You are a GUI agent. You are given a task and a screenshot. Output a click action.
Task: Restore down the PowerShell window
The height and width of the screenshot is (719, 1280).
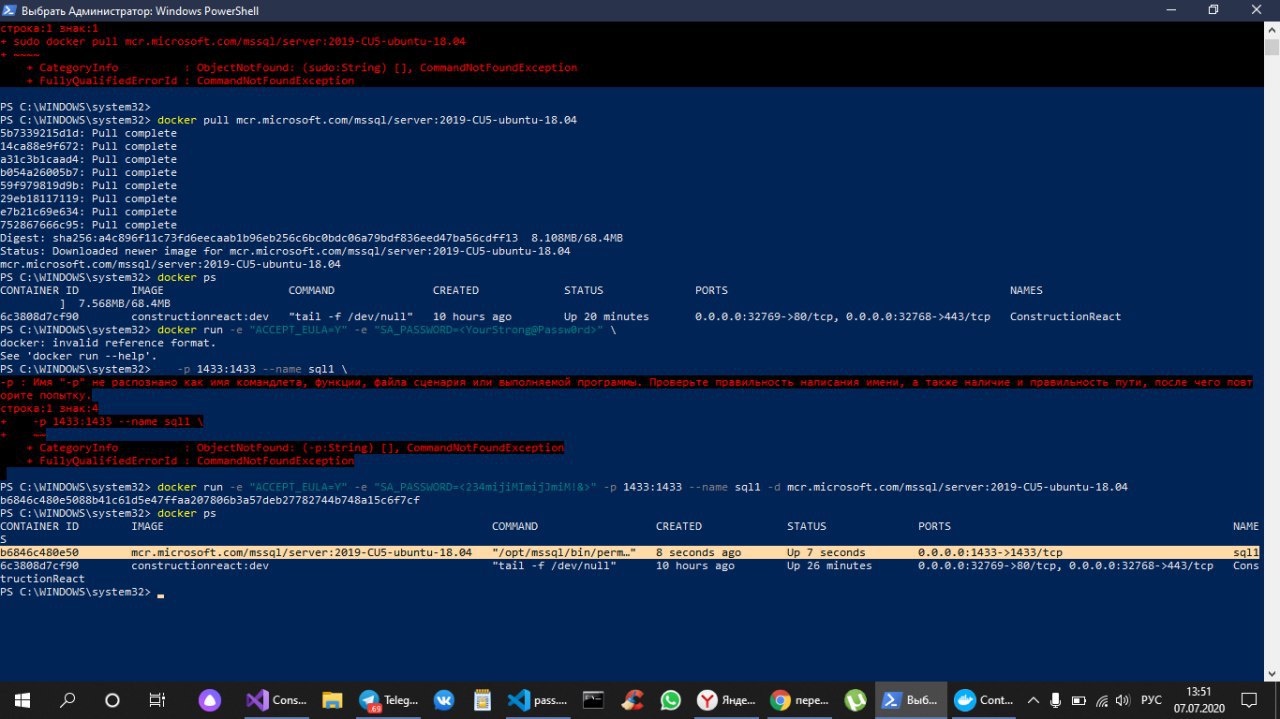[1214, 10]
